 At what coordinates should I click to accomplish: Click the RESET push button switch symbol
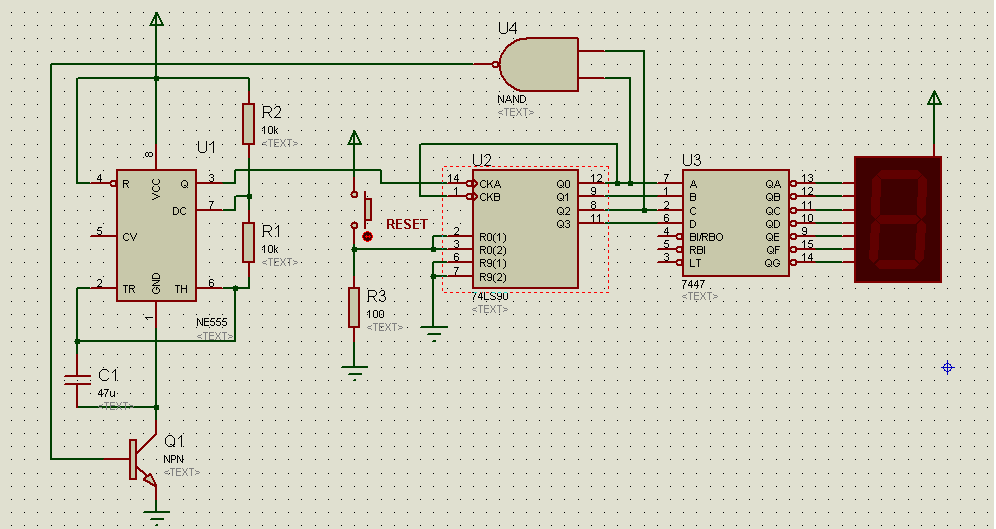click(x=361, y=210)
